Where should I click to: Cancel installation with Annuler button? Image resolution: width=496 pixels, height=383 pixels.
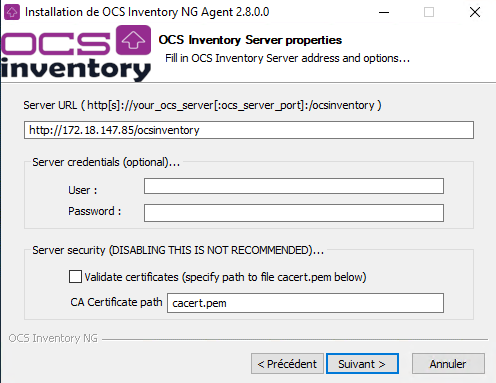[x=448, y=364]
